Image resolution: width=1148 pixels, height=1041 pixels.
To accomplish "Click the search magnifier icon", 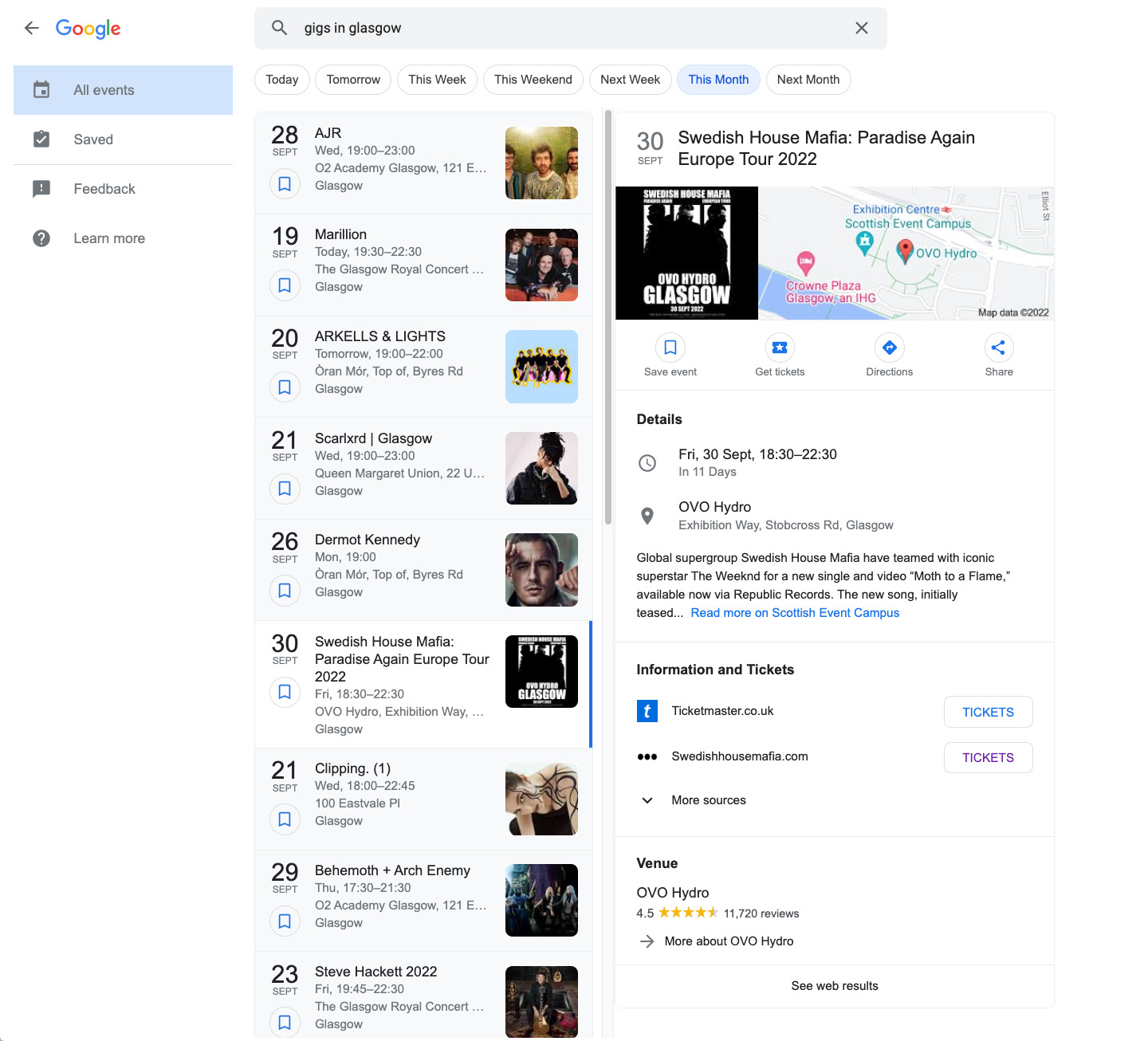I will point(279,29).
